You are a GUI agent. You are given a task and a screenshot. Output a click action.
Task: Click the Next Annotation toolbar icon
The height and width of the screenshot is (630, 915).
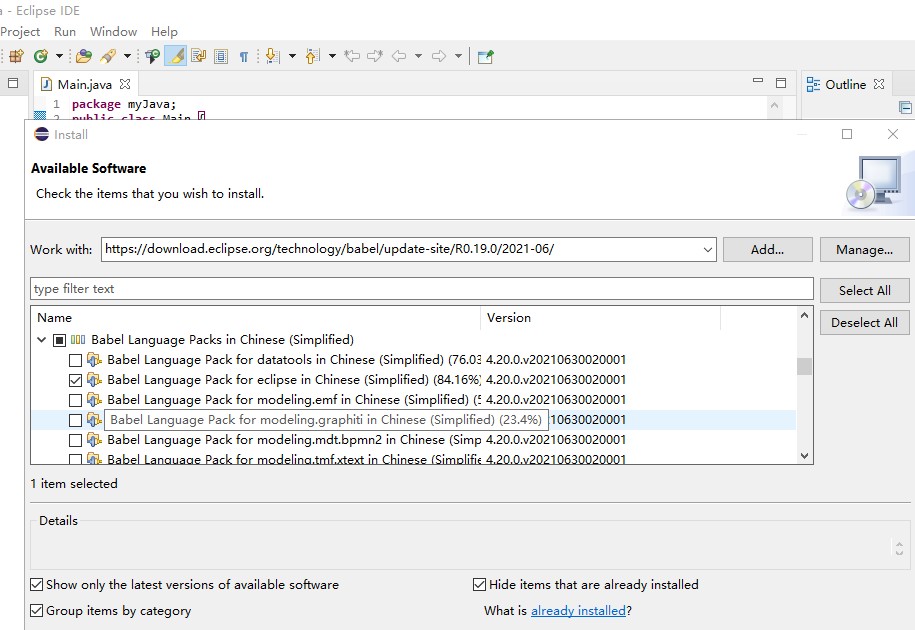272,56
